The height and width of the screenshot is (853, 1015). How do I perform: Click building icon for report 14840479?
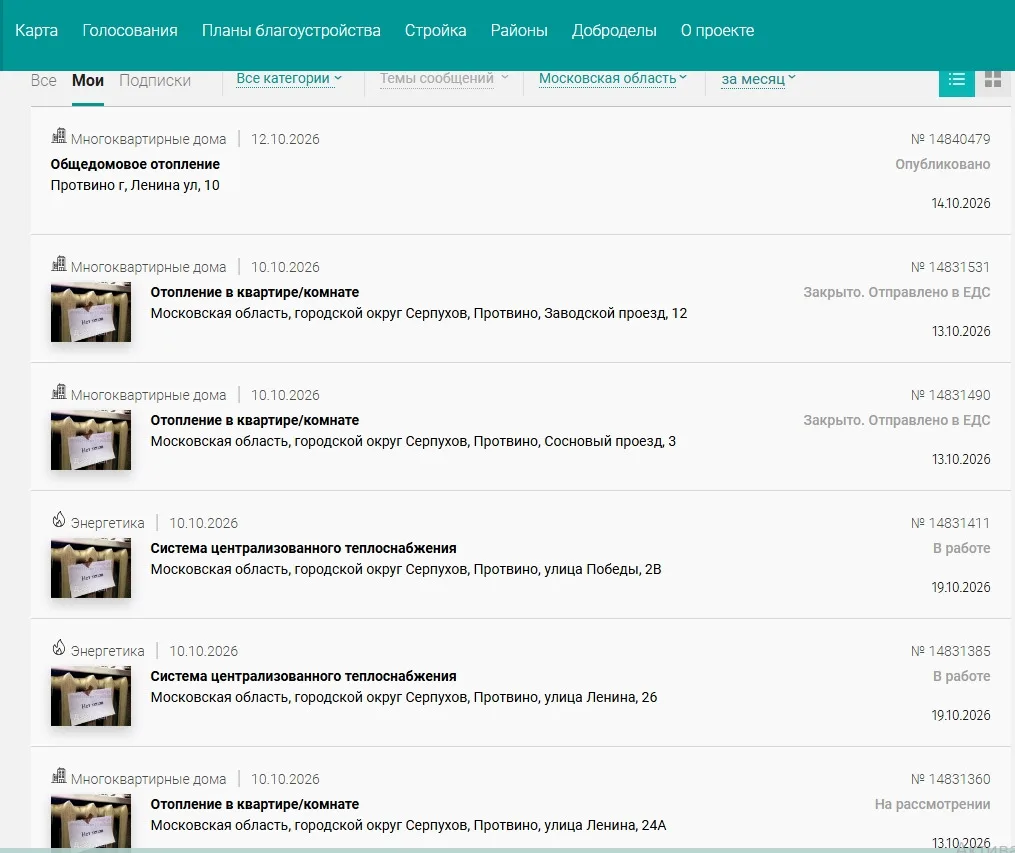coord(59,136)
